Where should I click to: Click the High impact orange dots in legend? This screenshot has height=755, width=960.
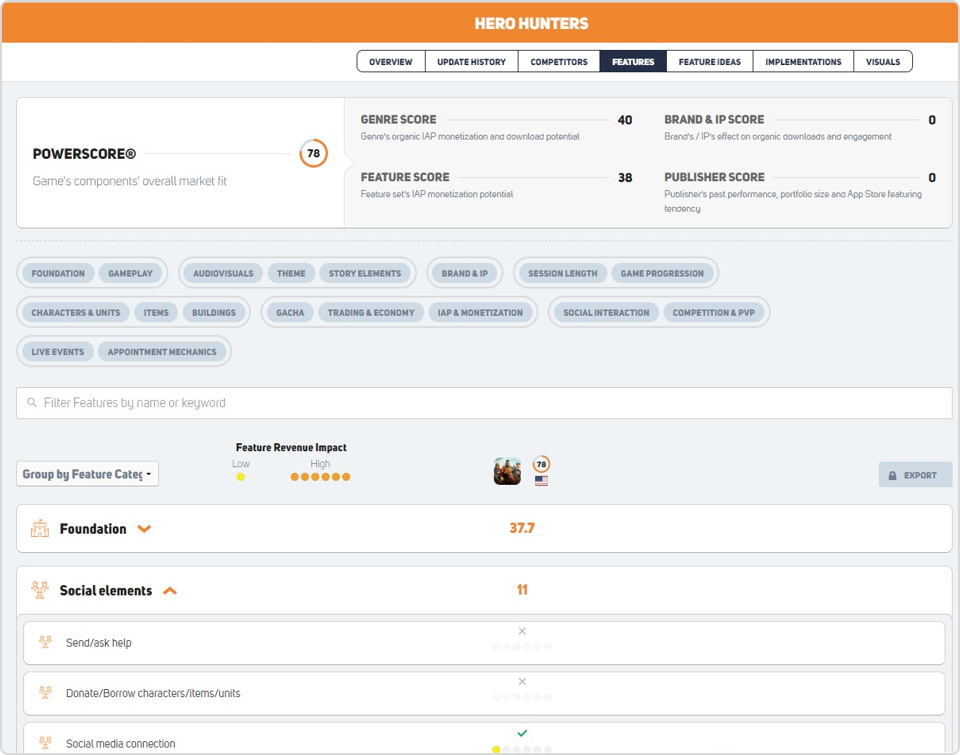tap(320, 477)
